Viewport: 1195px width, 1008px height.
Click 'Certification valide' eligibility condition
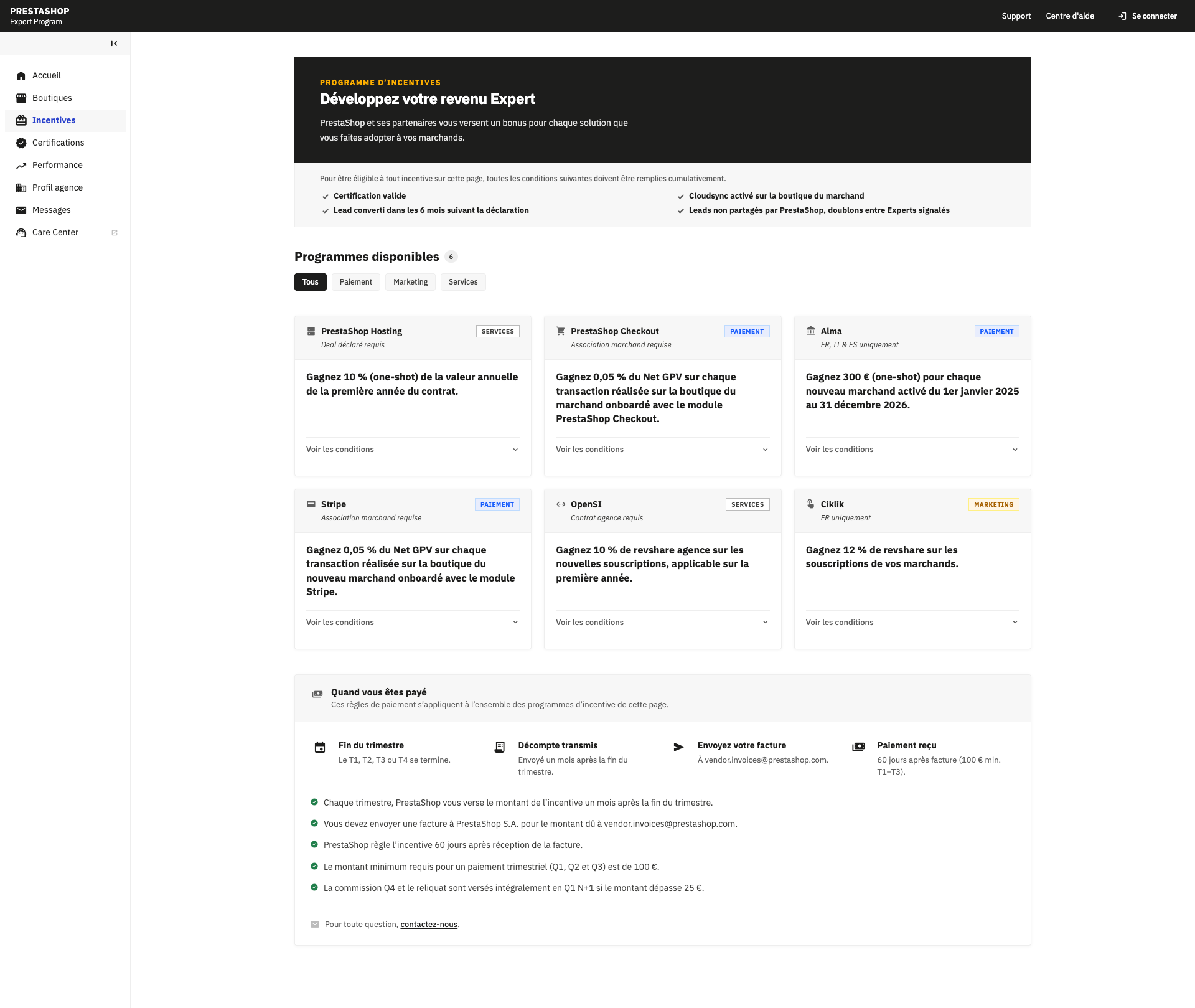370,196
